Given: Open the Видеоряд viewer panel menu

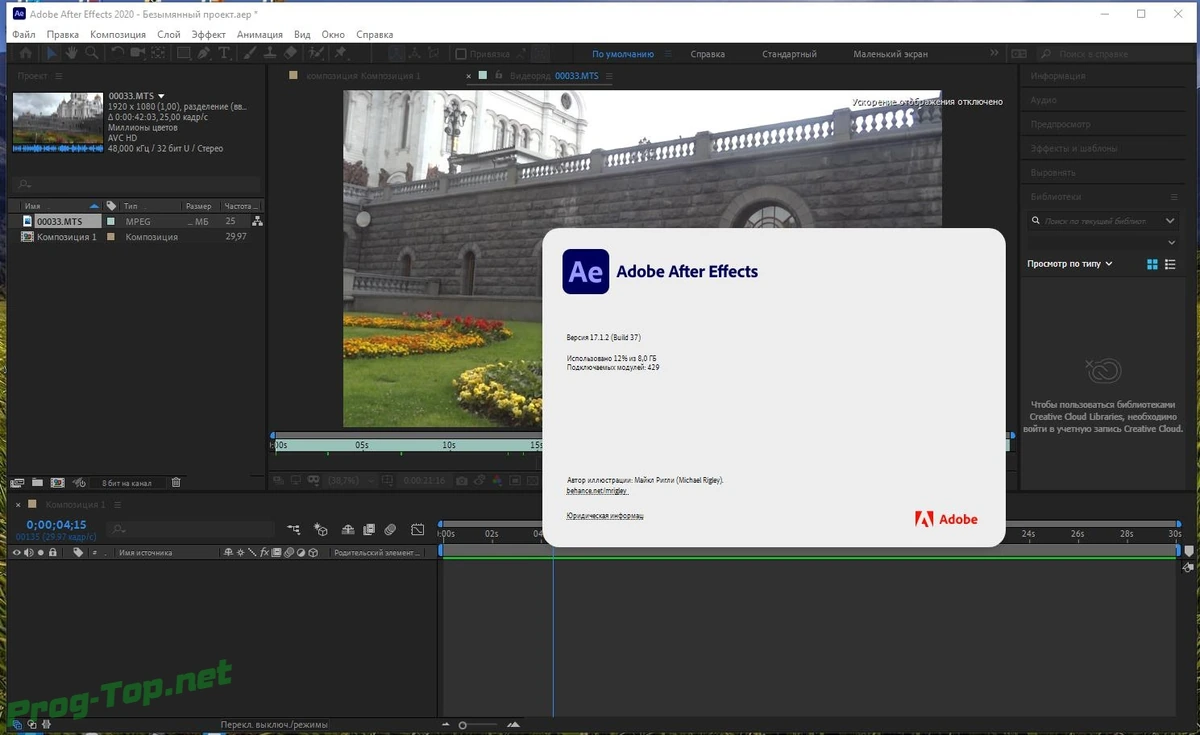Looking at the screenshot, I should tap(609, 76).
